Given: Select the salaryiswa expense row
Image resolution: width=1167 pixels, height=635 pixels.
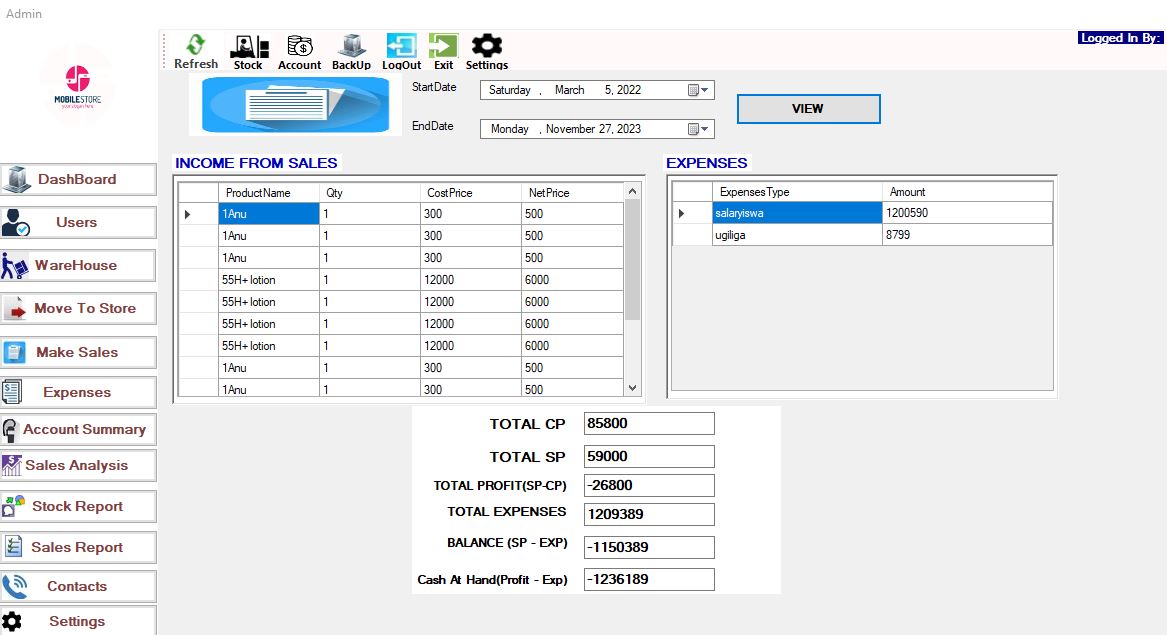Looking at the screenshot, I should (x=863, y=213).
